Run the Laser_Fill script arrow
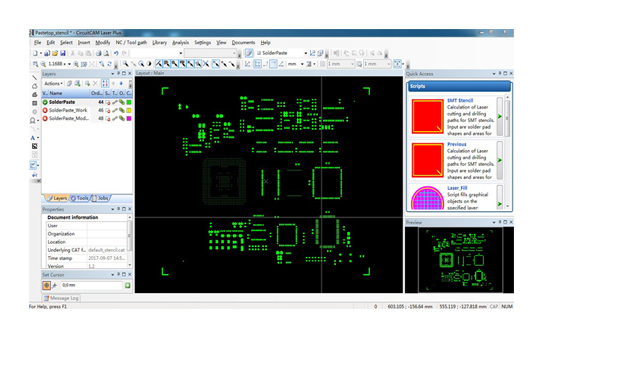Screen dimensions: 640x370 [x=500, y=204]
